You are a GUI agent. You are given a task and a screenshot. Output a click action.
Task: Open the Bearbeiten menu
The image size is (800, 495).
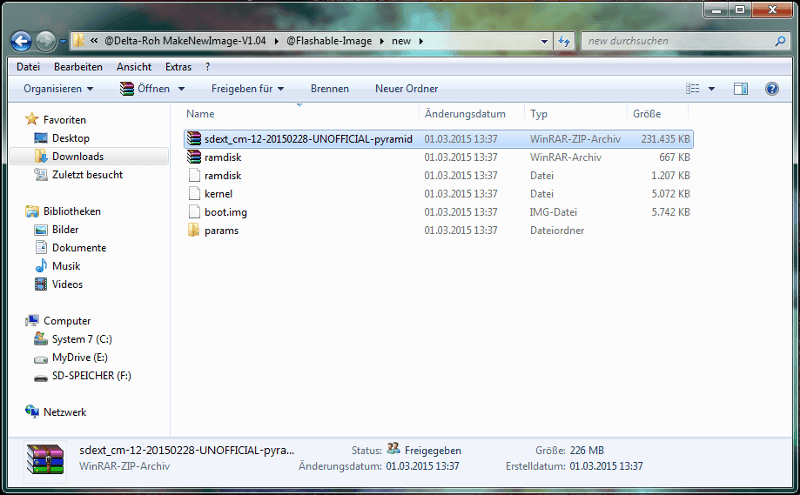coord(78,67)
